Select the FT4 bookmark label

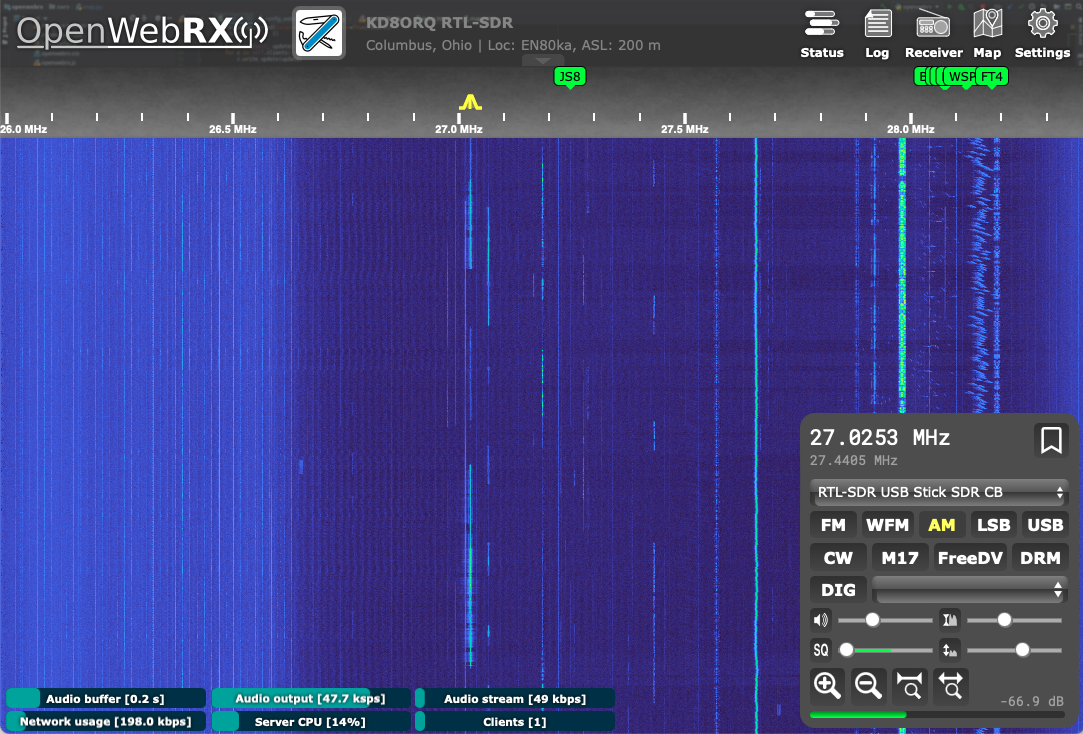coord(991,76)
